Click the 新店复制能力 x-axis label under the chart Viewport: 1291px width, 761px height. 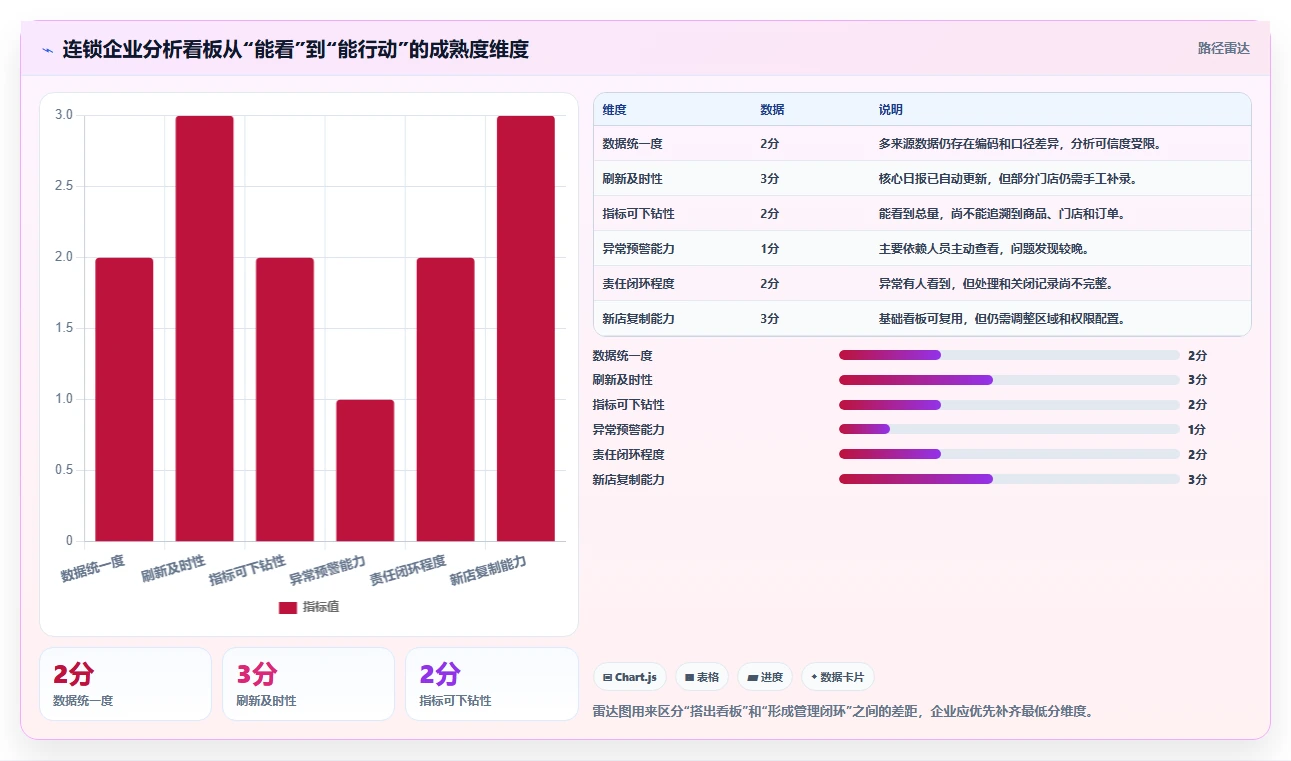488,570
